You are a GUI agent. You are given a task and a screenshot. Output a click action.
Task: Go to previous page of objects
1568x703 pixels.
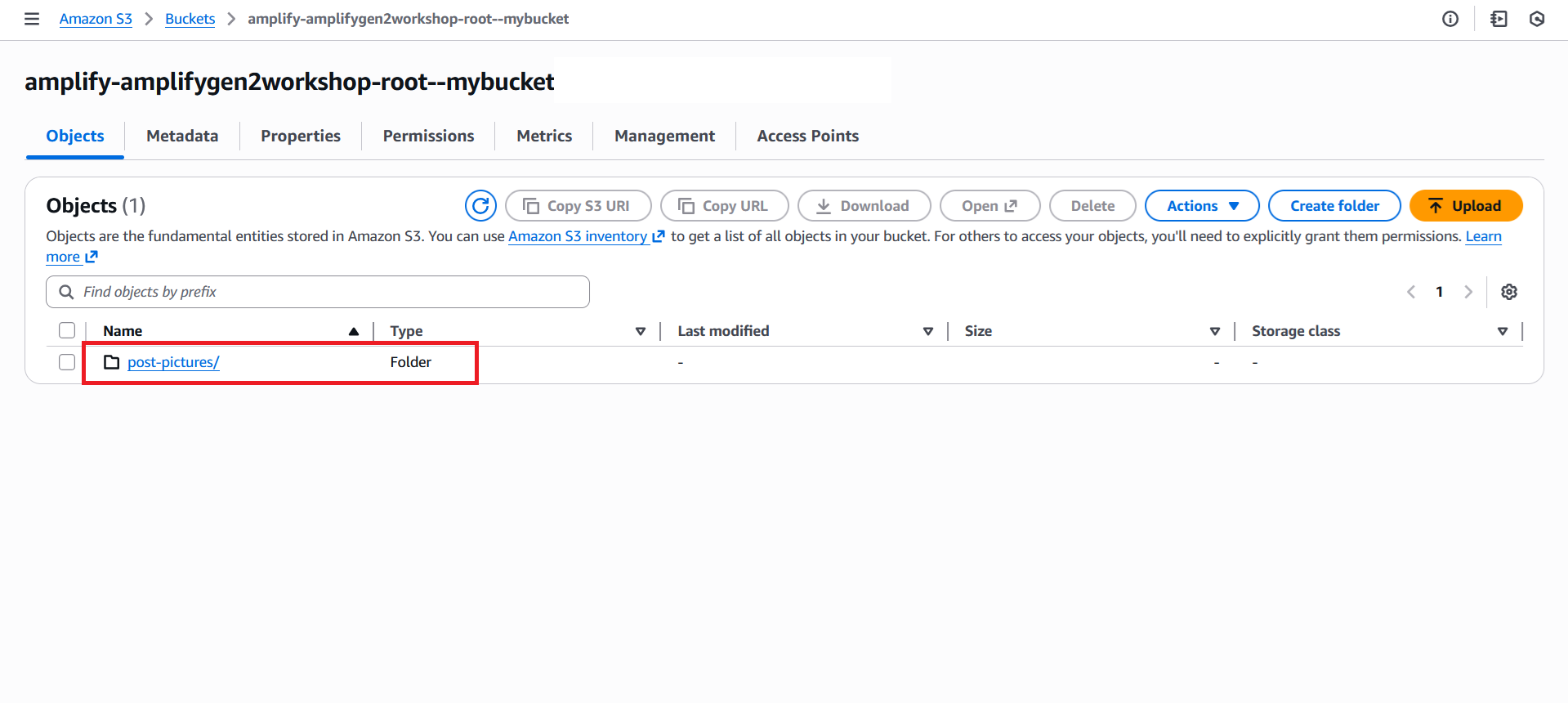pyautogui.click(x=1411, y=292)
